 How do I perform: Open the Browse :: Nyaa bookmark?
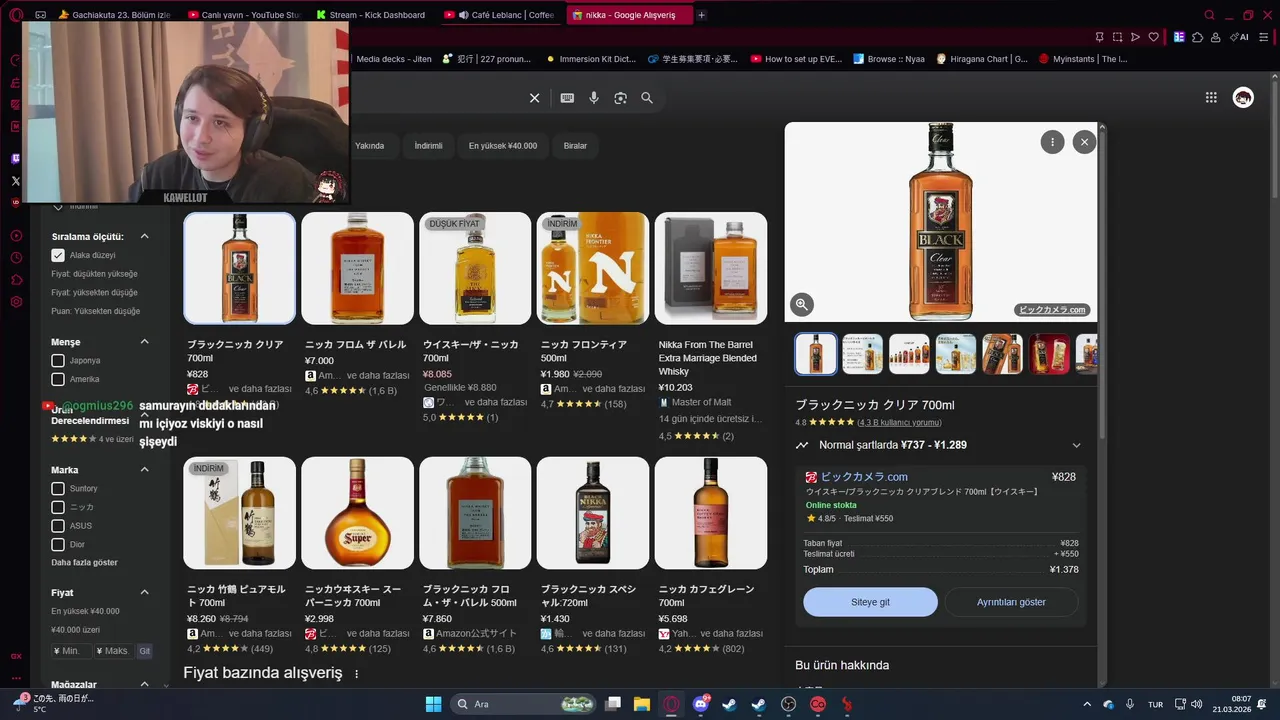(888, 59)
